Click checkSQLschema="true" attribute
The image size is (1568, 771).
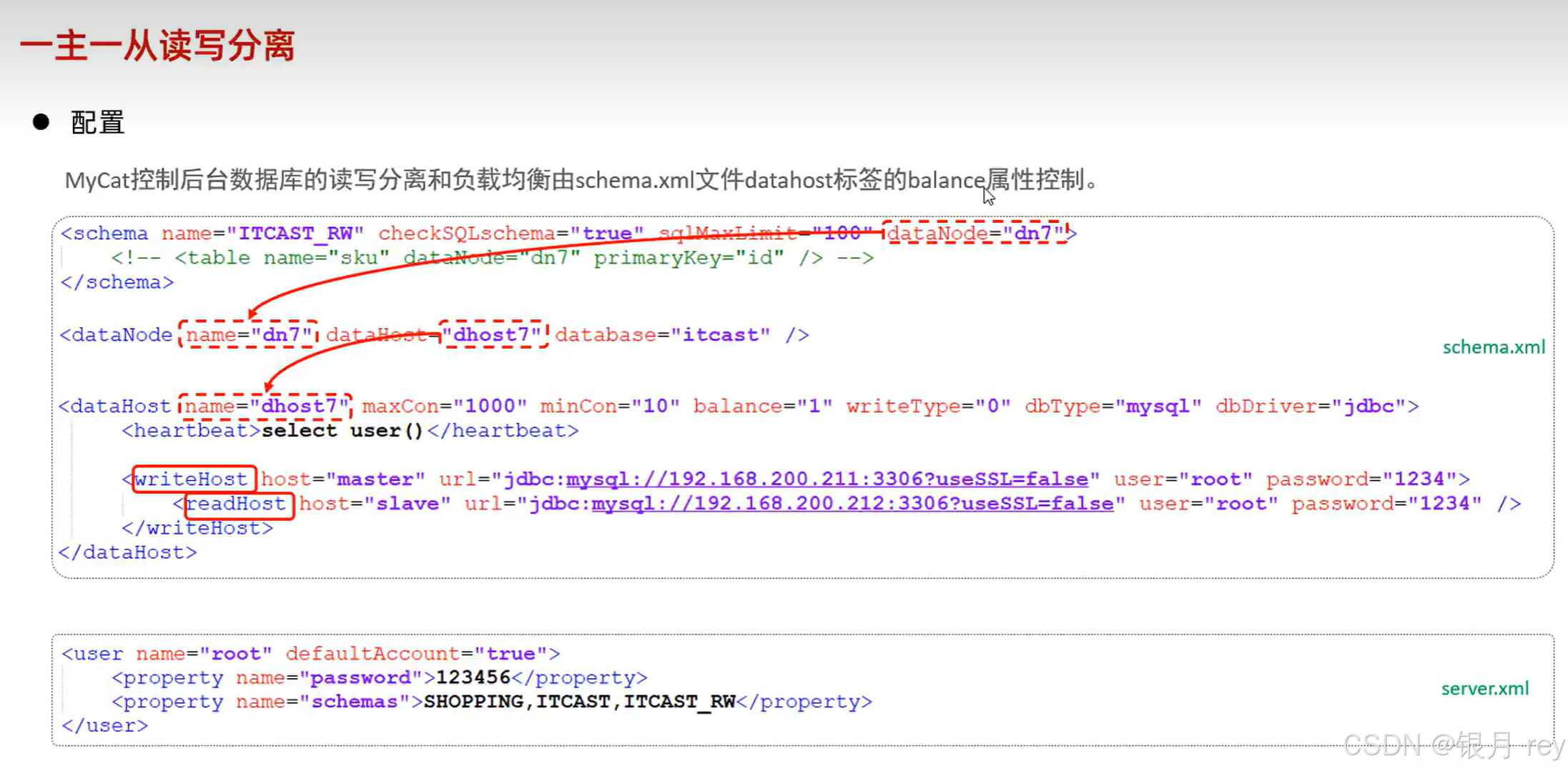[x=511, y=234]
